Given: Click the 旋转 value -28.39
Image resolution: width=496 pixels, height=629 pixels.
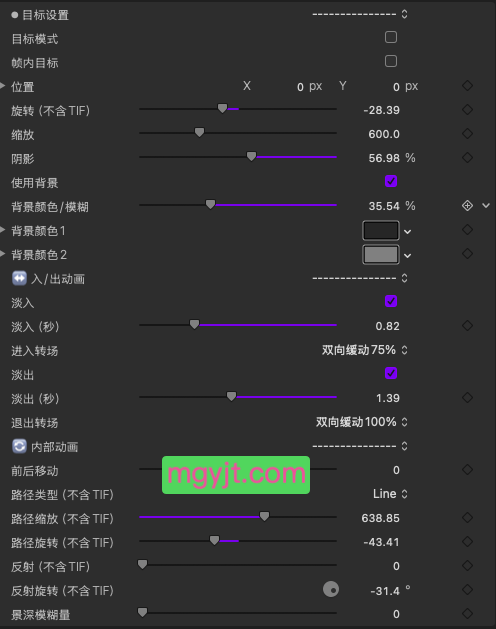Looking at the screenshot, I should click(x=381, y=110).
